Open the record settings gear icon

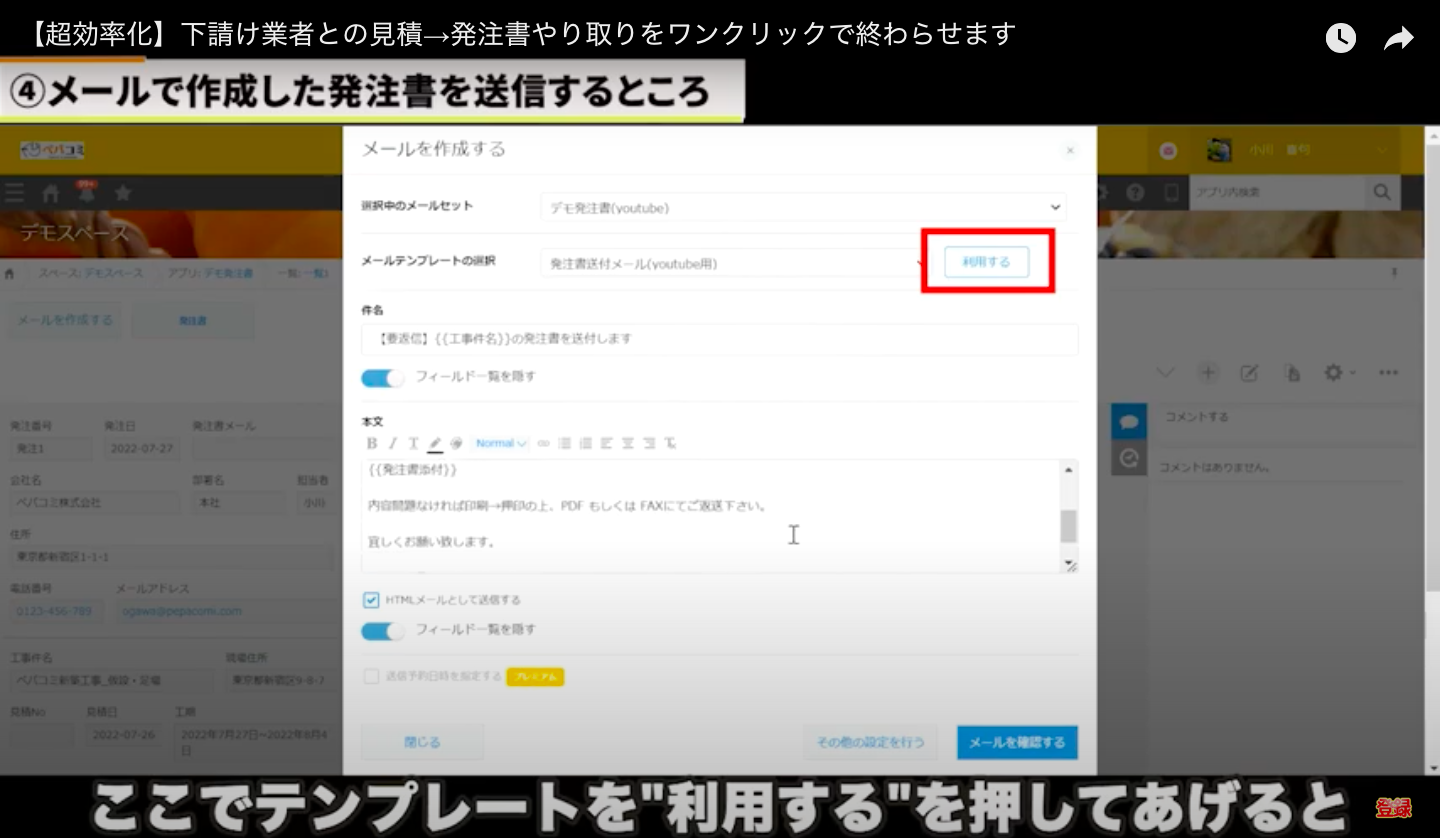[1333, 372]
